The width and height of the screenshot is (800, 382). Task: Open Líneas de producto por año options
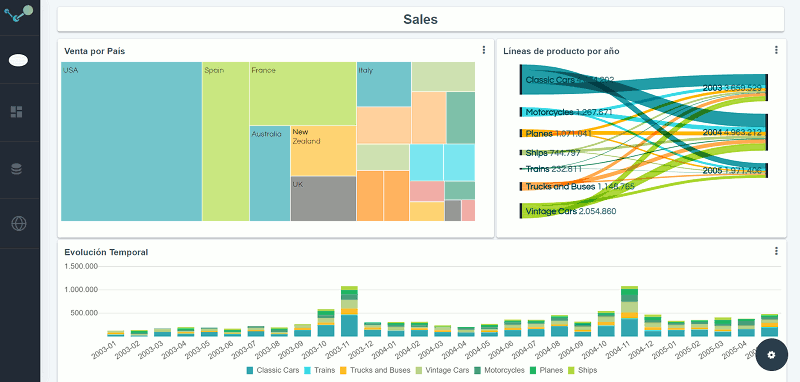coord(776,50)
